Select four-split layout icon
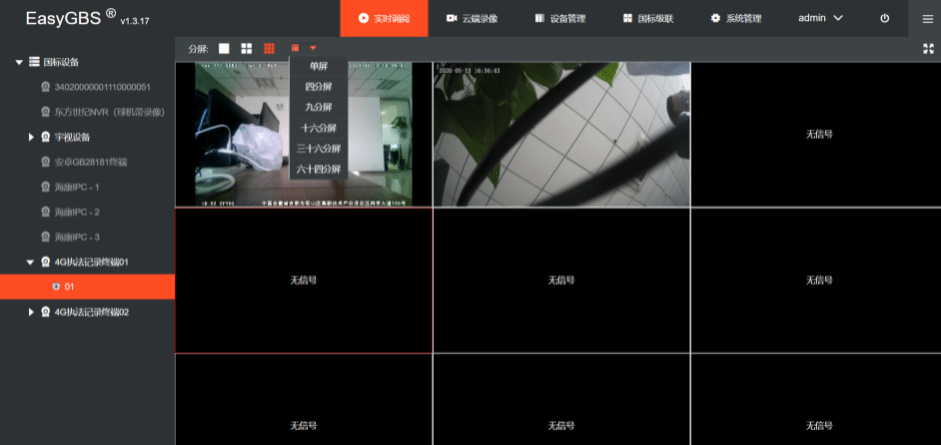This screenshot has height=445, width=941. (246, 48)
